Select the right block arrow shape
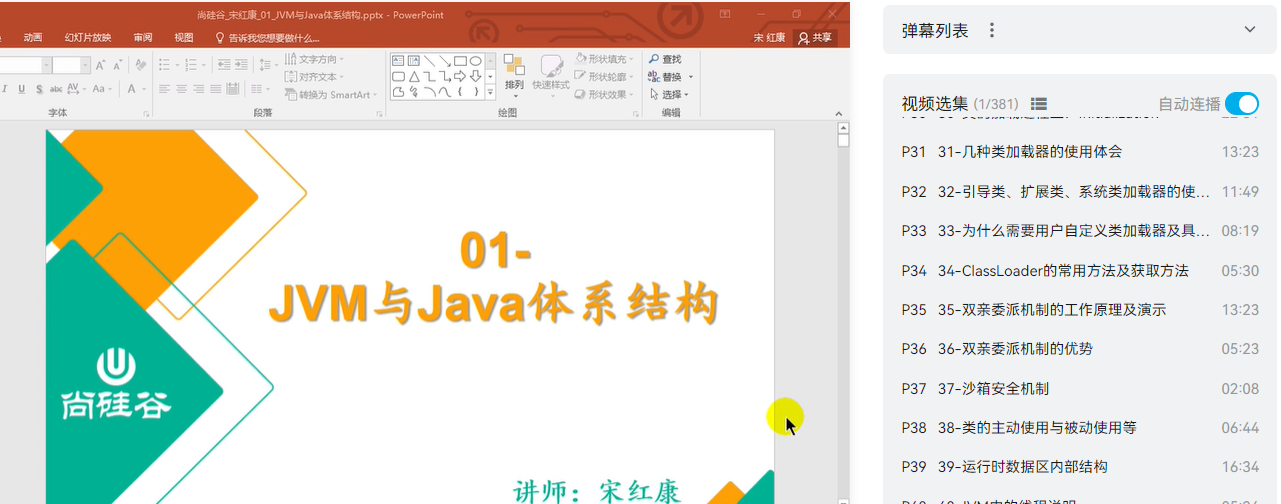Image resolution: width=1281 pixels, height=504 pixels. [460, 76]
